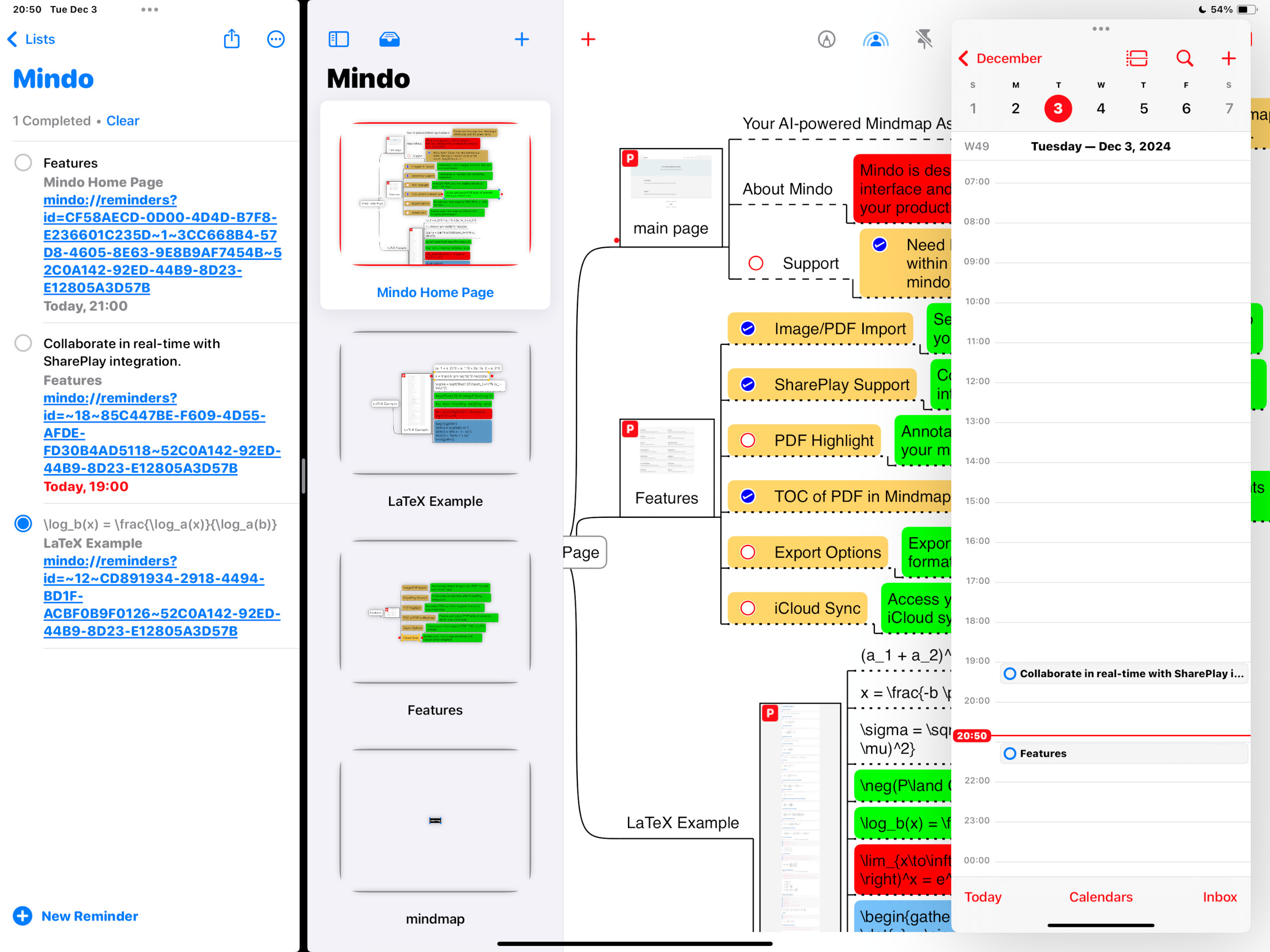
Task: Tap the blue plus to add mindmap
Action: click(x=521, y=39)
